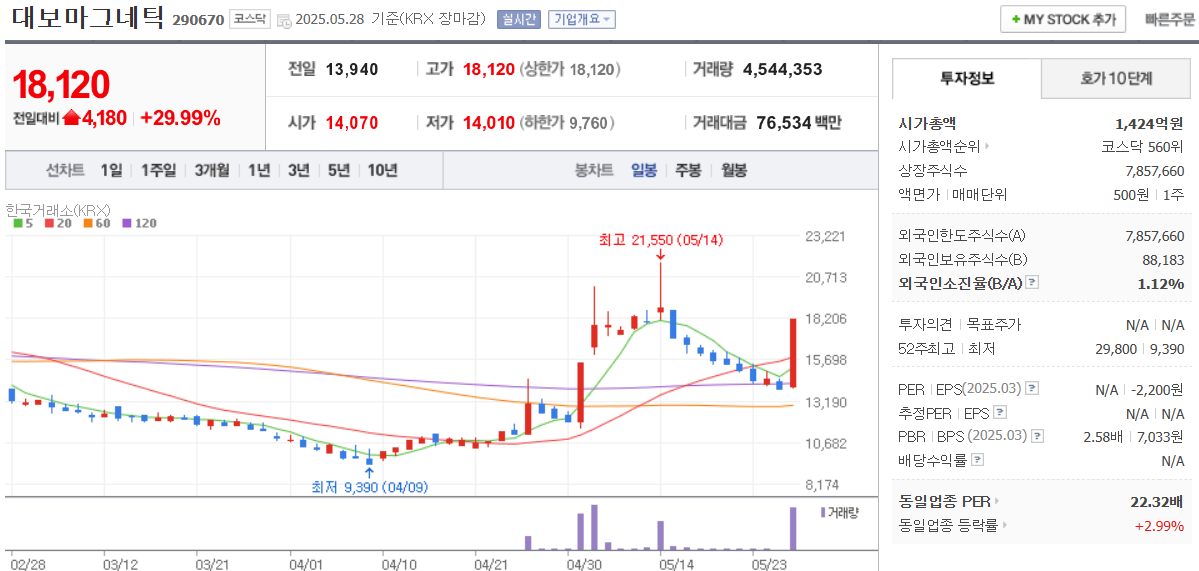The height and width of the screenshot is (571, 1199).
Task: Click the 코스닥 560위 ranking value
Action: point(1142,146)
